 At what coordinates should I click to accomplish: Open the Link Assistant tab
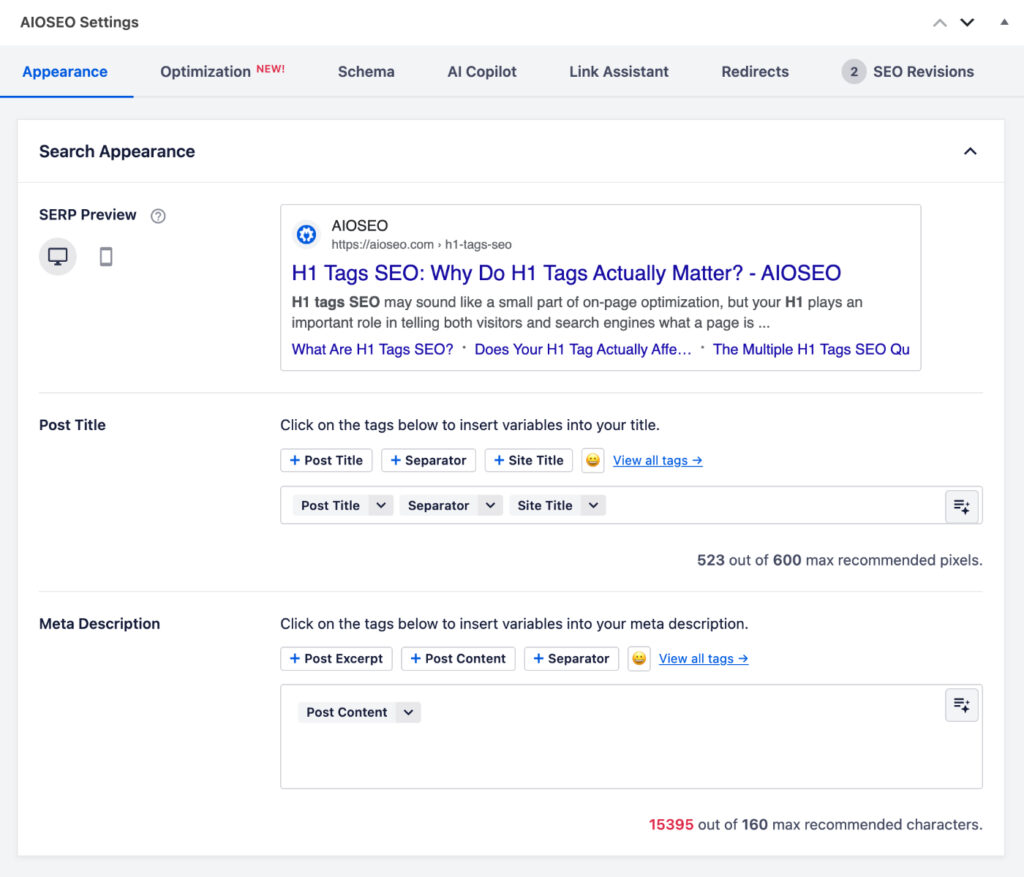(x=618, y=72)
